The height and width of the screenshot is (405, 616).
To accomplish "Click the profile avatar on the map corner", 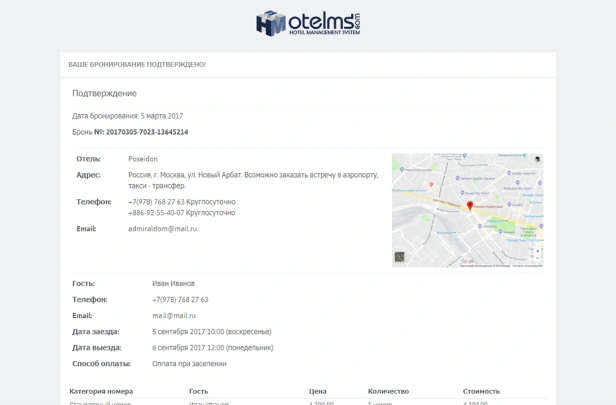I will 536,160.
